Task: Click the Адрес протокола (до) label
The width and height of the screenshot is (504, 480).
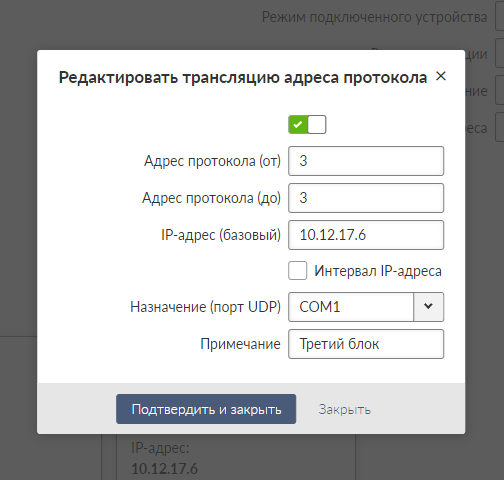Action: click(211, 198)
